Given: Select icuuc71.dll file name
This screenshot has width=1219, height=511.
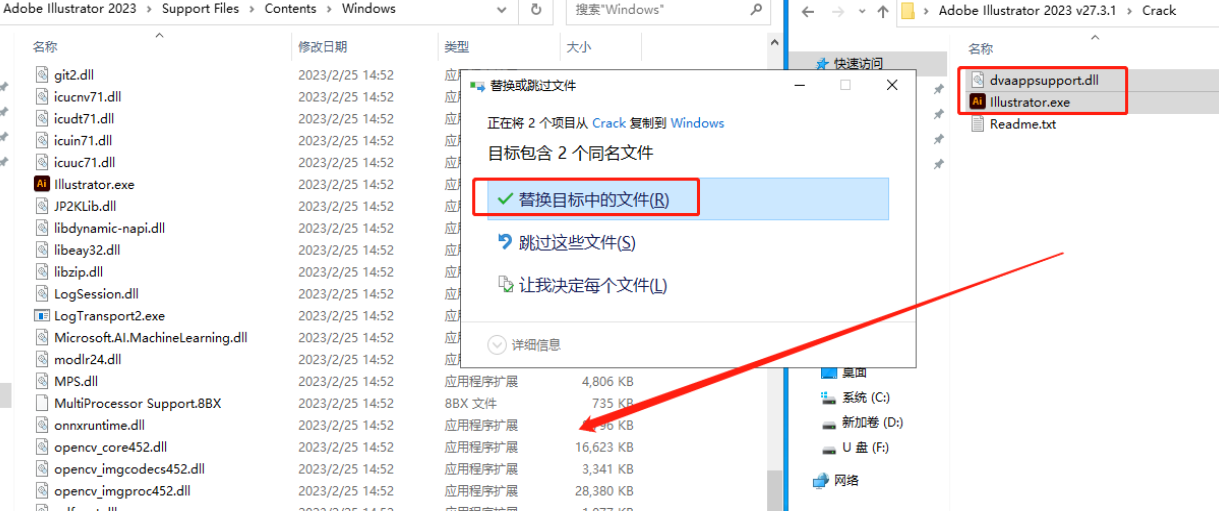Looking at the screenshot, I should [84, 163].
